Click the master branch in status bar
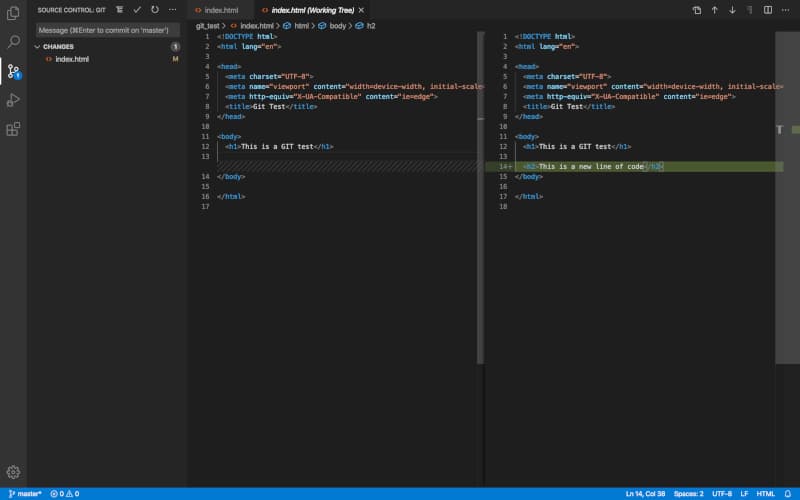This screenshot has height=500, width=800. click(25, 493)
